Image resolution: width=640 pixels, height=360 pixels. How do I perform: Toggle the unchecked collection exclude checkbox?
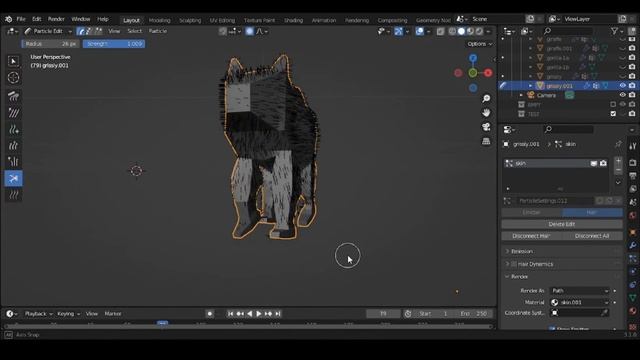pos(613,104)
